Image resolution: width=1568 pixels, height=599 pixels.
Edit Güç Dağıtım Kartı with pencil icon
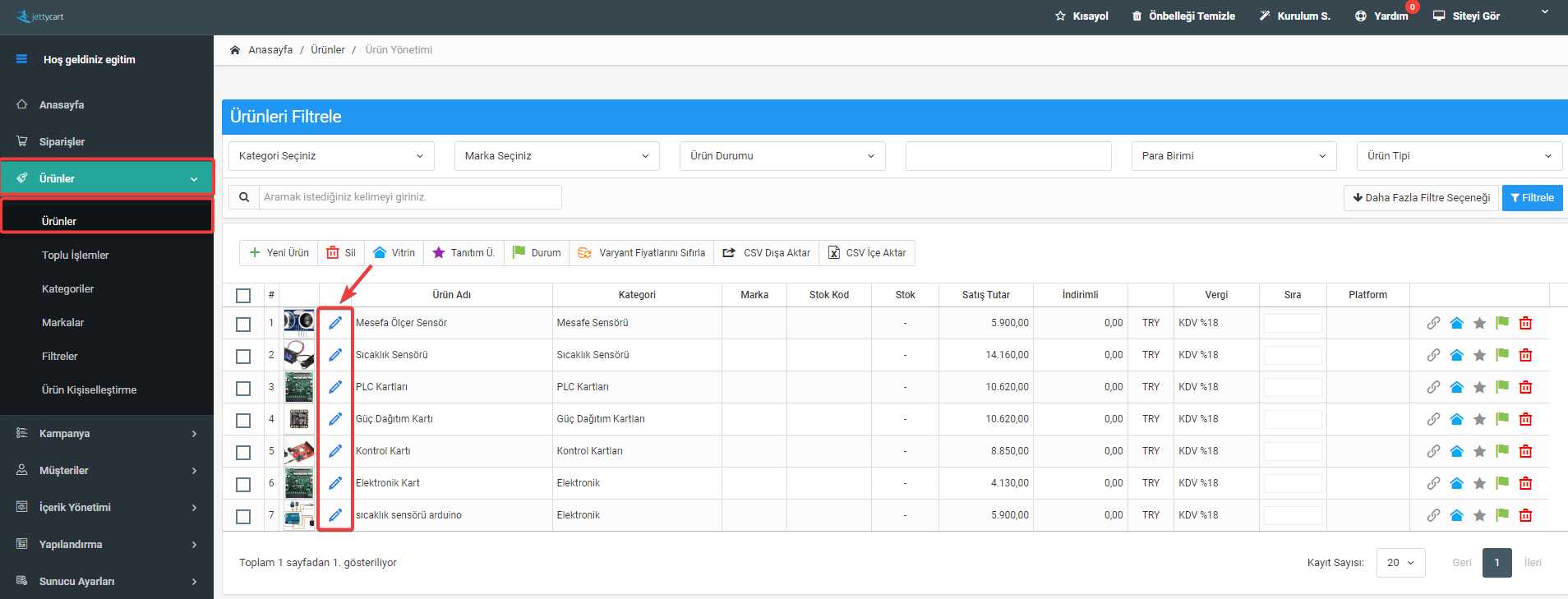point(335,419)
